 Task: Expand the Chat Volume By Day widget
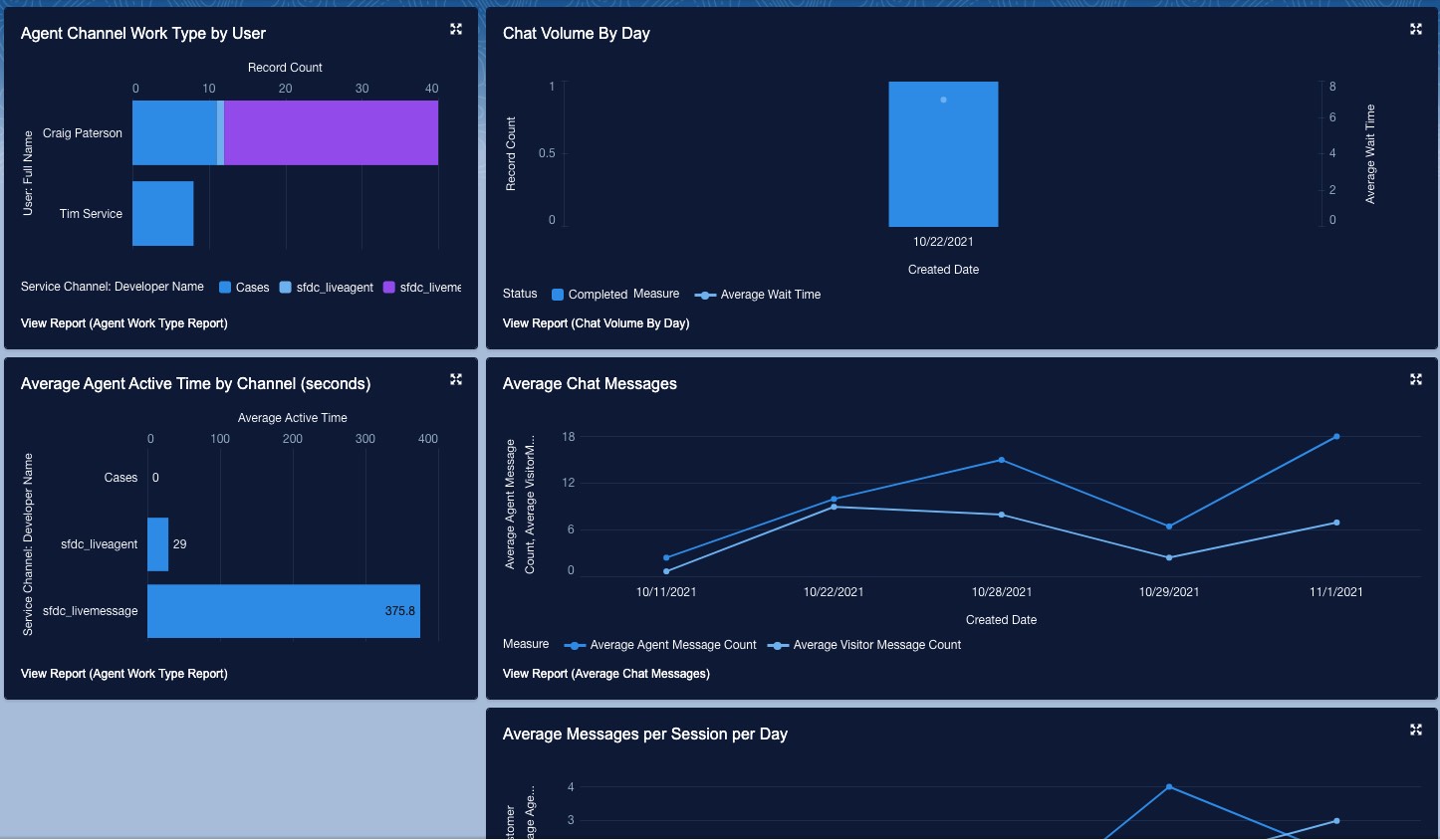coord(1415,29)
